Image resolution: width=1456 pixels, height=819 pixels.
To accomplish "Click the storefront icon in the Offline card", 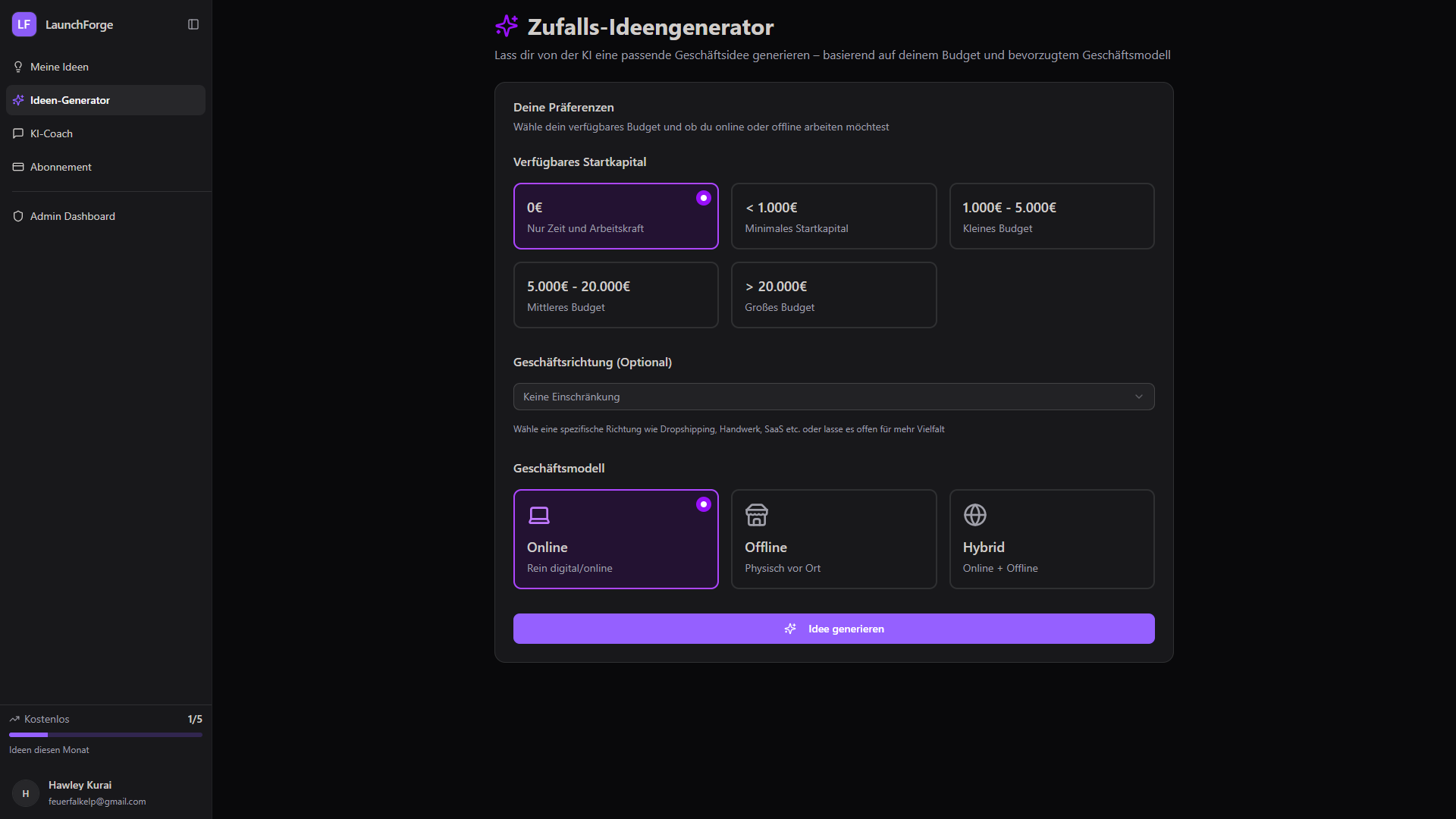I will coord(756,516).
